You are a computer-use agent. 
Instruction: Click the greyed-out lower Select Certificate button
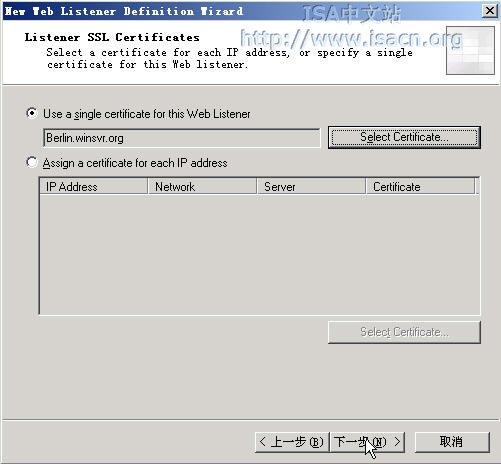(x=404, y=332)
